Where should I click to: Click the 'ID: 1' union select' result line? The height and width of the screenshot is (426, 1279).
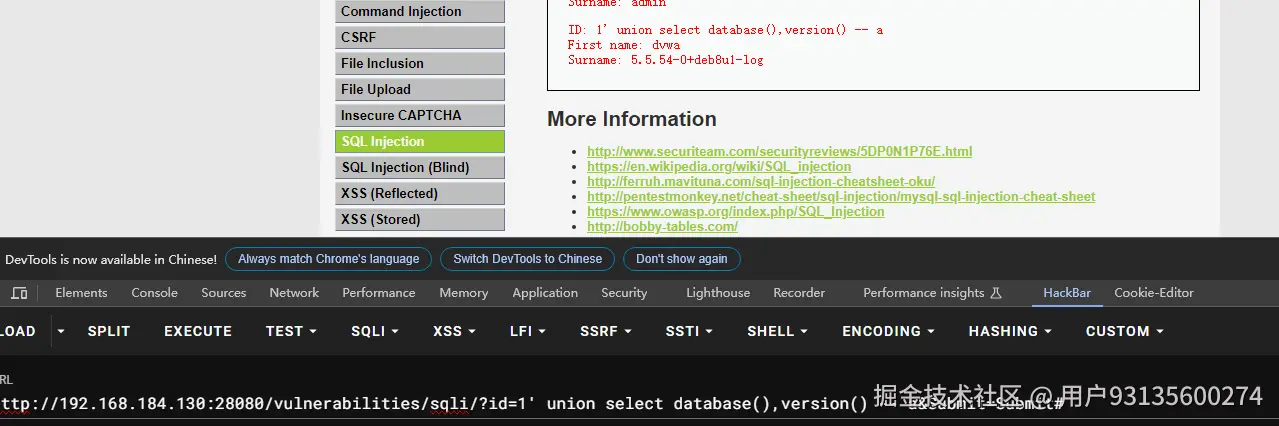pos(725,30)
